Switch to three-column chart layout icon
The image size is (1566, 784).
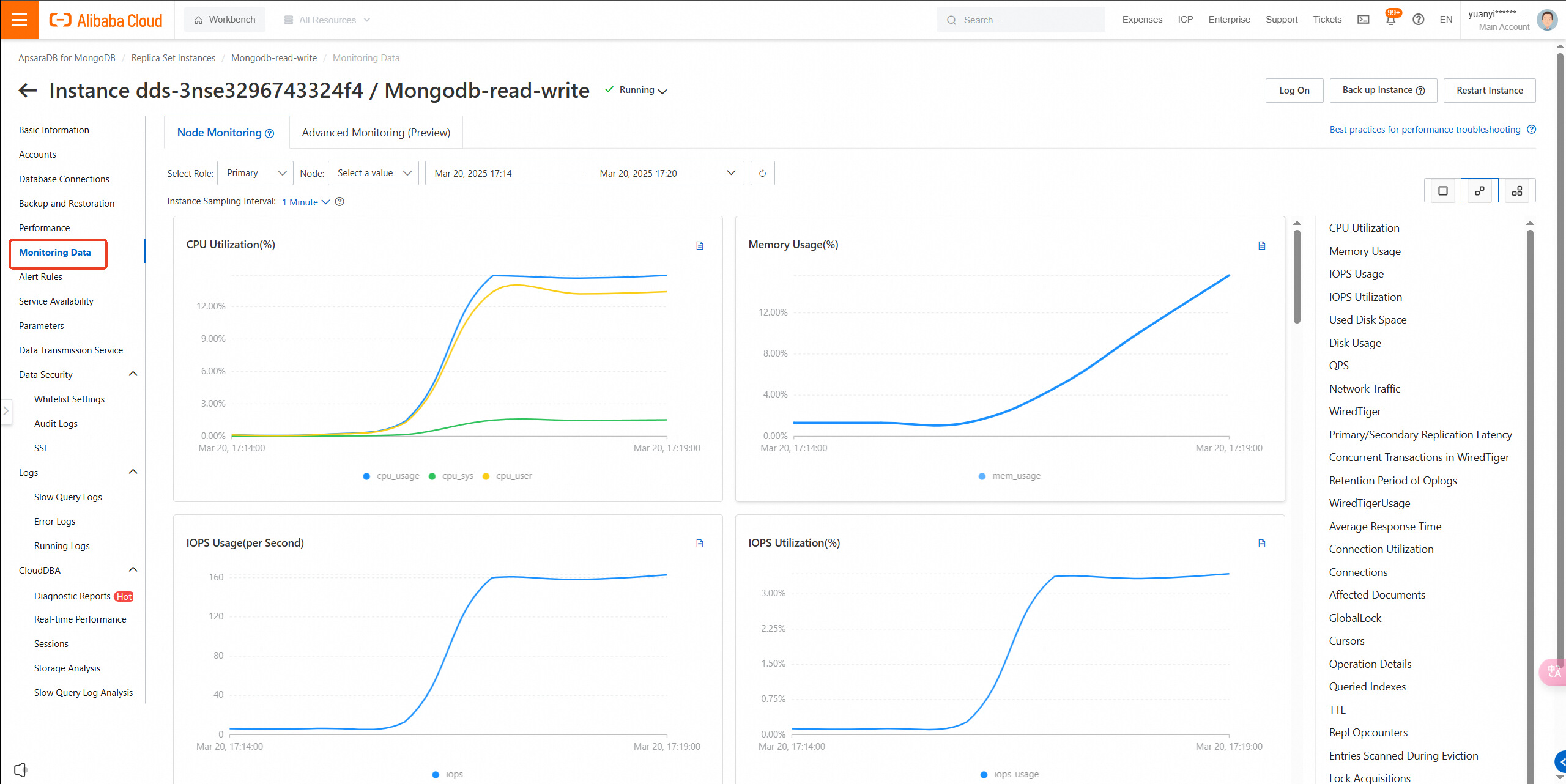click(1517, 191)
